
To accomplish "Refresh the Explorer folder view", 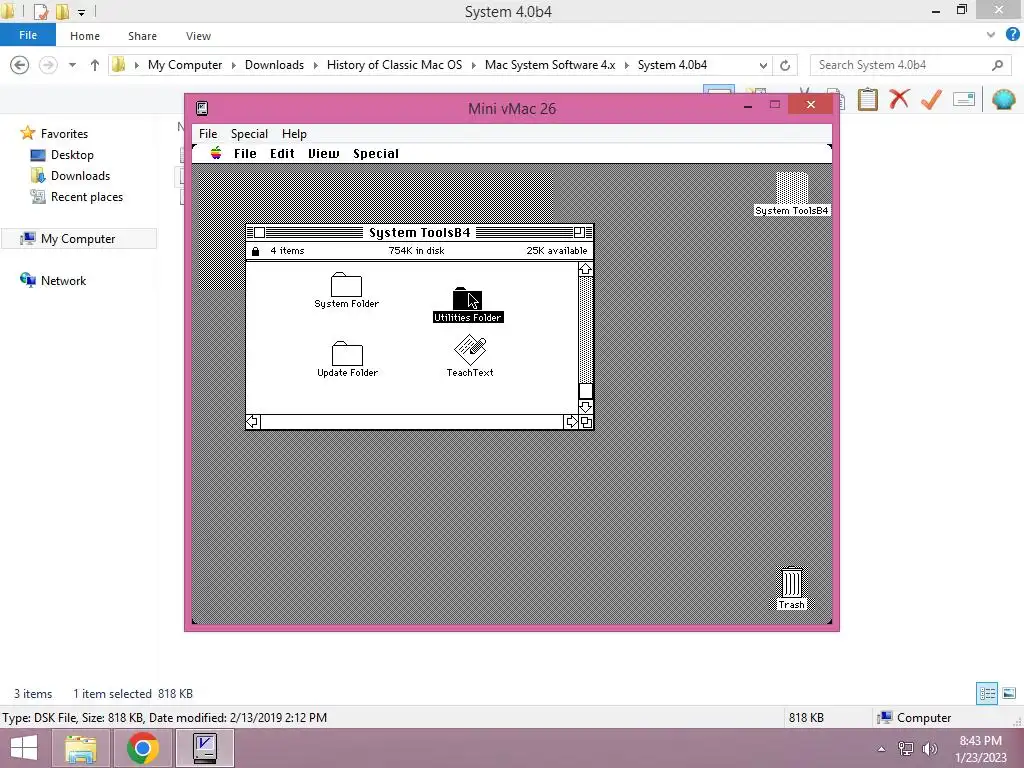I will [x=785, y=65].
